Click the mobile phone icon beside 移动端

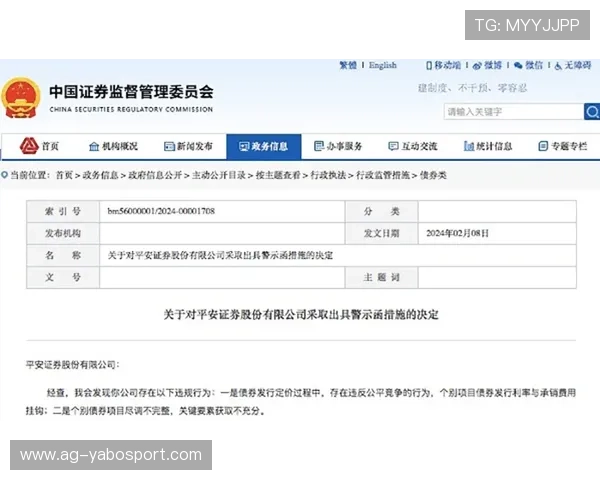(x=429, y=65)
